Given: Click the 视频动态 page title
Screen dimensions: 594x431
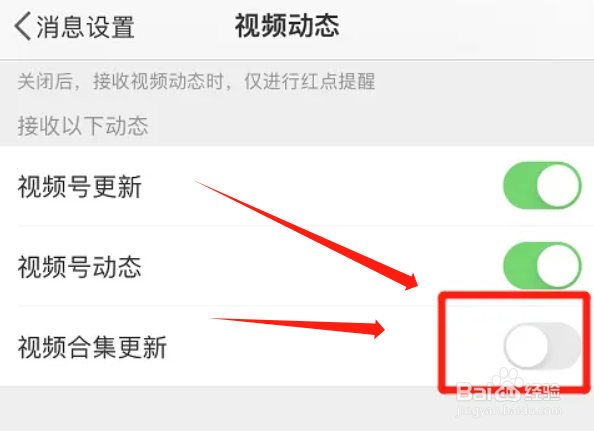Looking at the screenshot, I should pyautogui.click(x=287, y=26).
